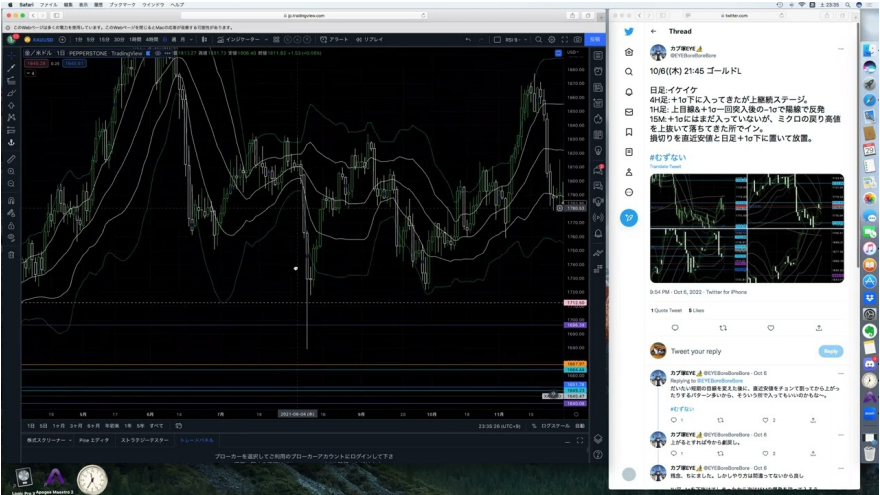Open Twitter Notifications bell
The image size is (880, 495).
(x=628, y=92)
